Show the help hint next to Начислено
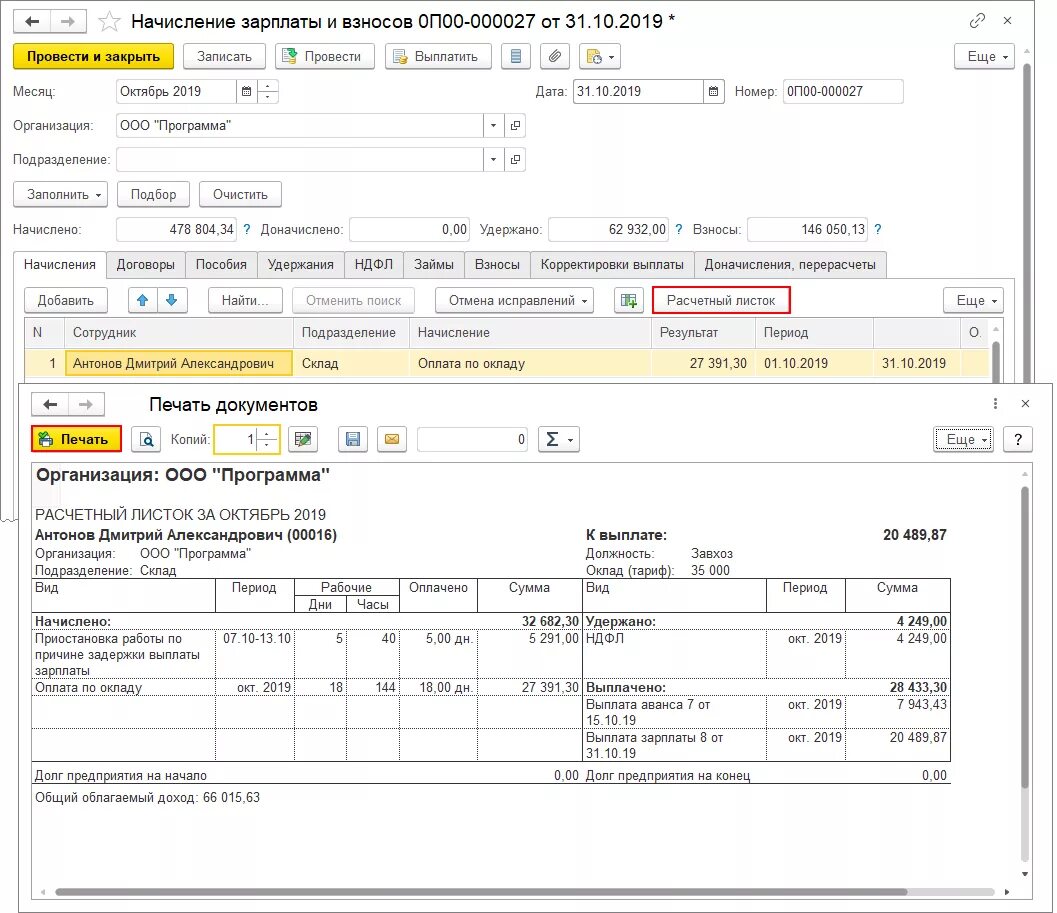The height and width of the screenshot is (913, 1057). pyautogui.click(x=247, y=229)
